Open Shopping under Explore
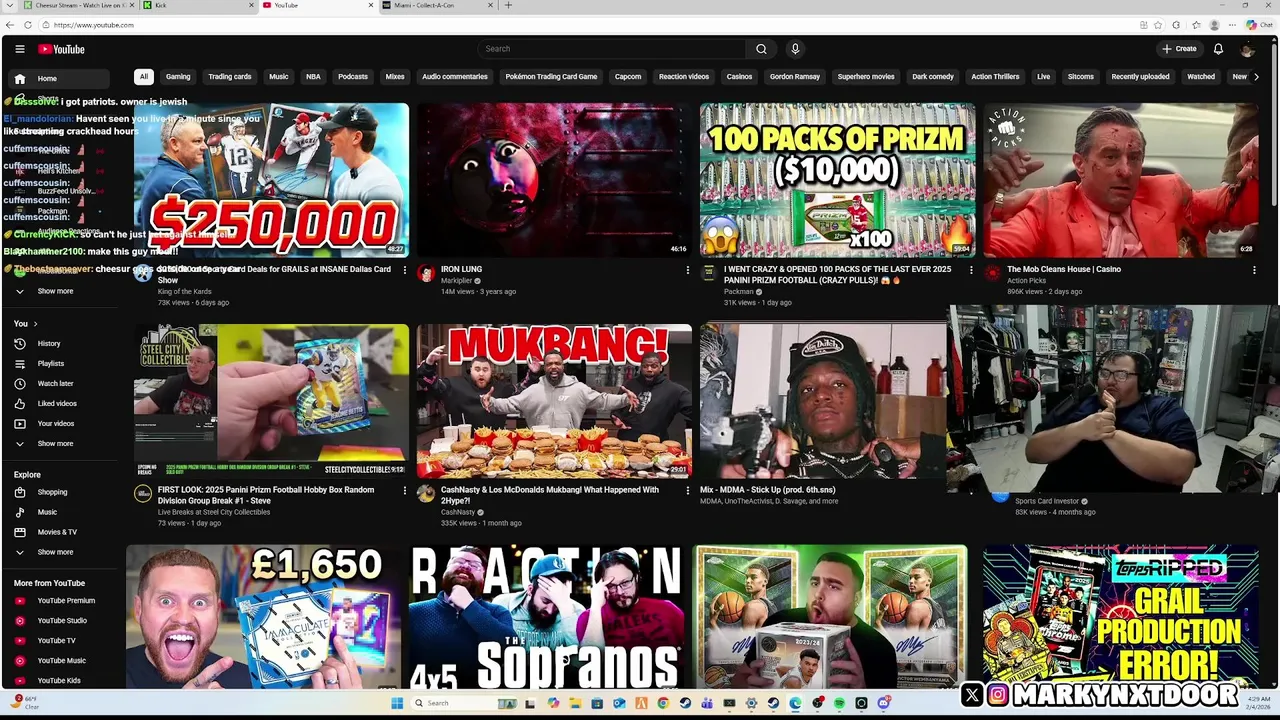Screen dimensions: 1280x720 60,492
